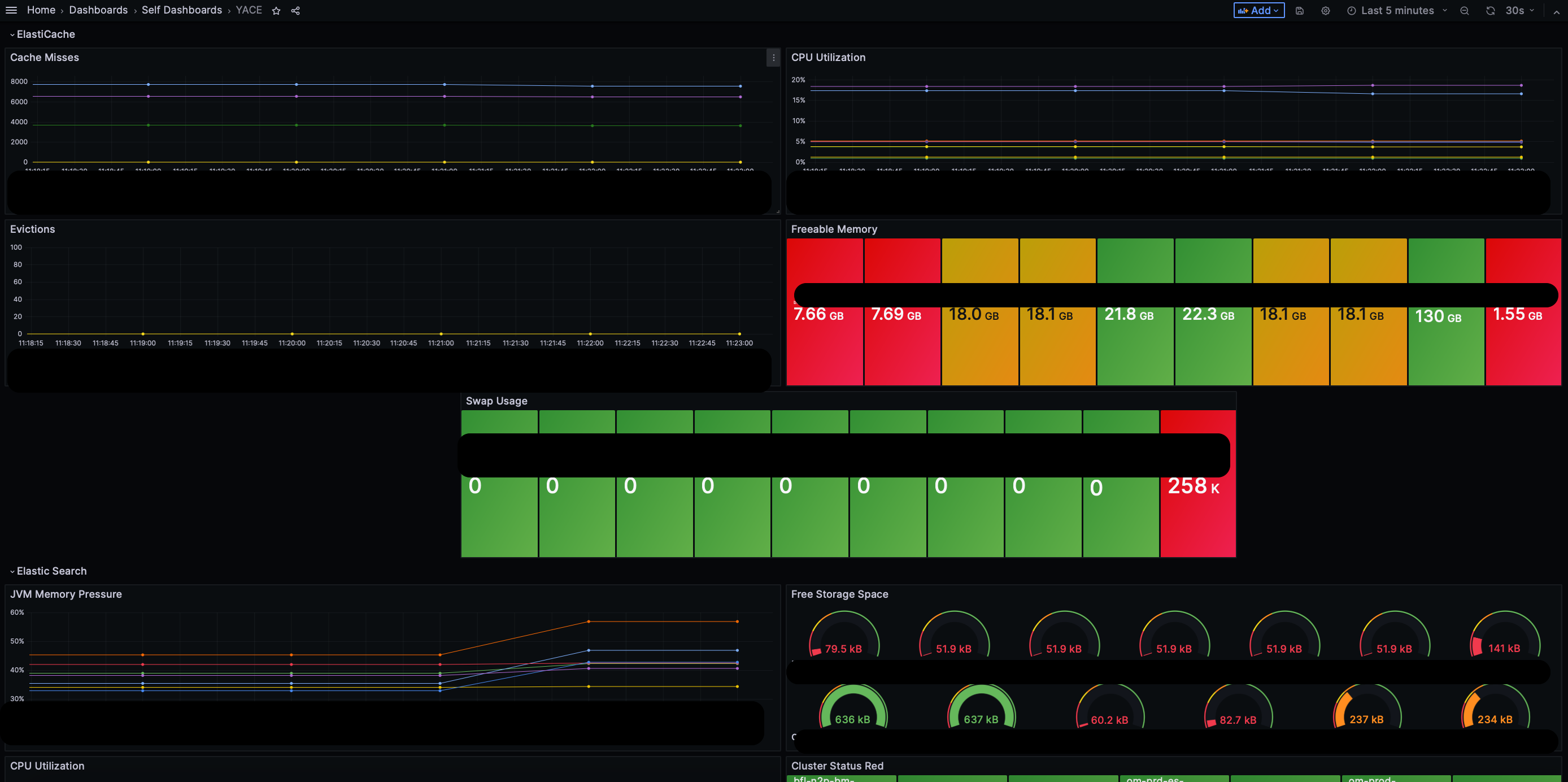The height and width of the screenshot is (782, 1568).
Task: Save the dashboard using disk icon
Action: (1300, 11)
